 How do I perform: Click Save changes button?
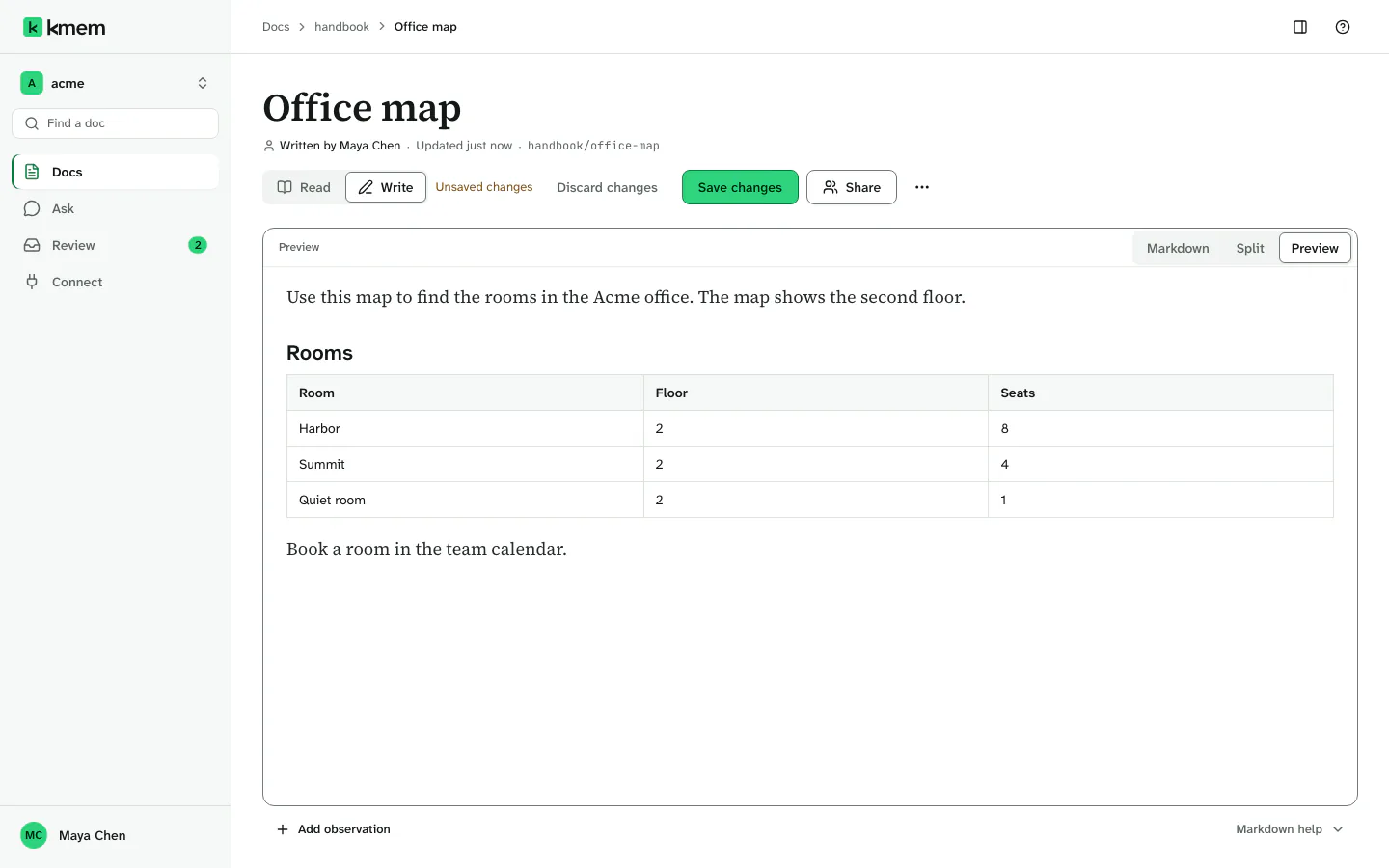pos(740,187)
